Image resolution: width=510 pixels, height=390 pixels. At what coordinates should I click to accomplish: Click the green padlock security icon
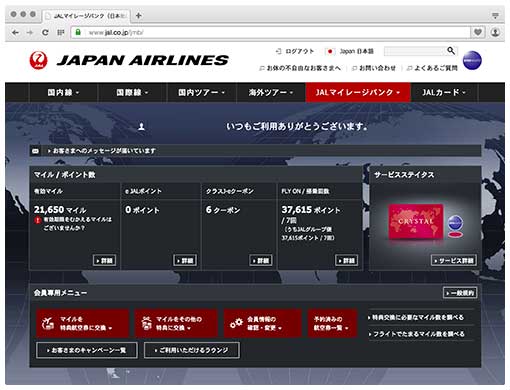click(x=78, y=32)
